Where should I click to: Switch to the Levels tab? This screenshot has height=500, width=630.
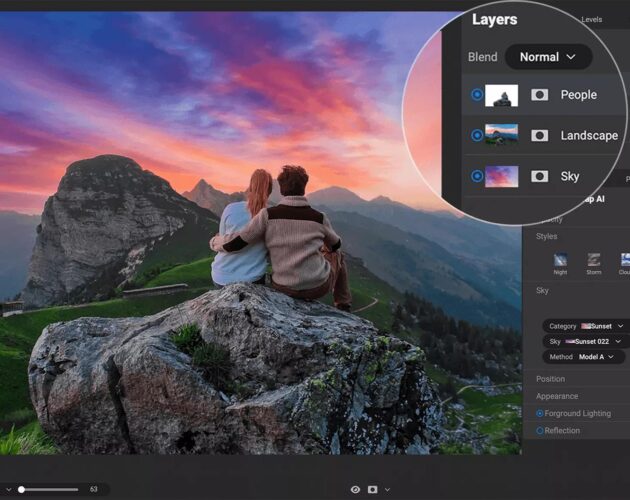pyautogui.click(x=591, y=19)
